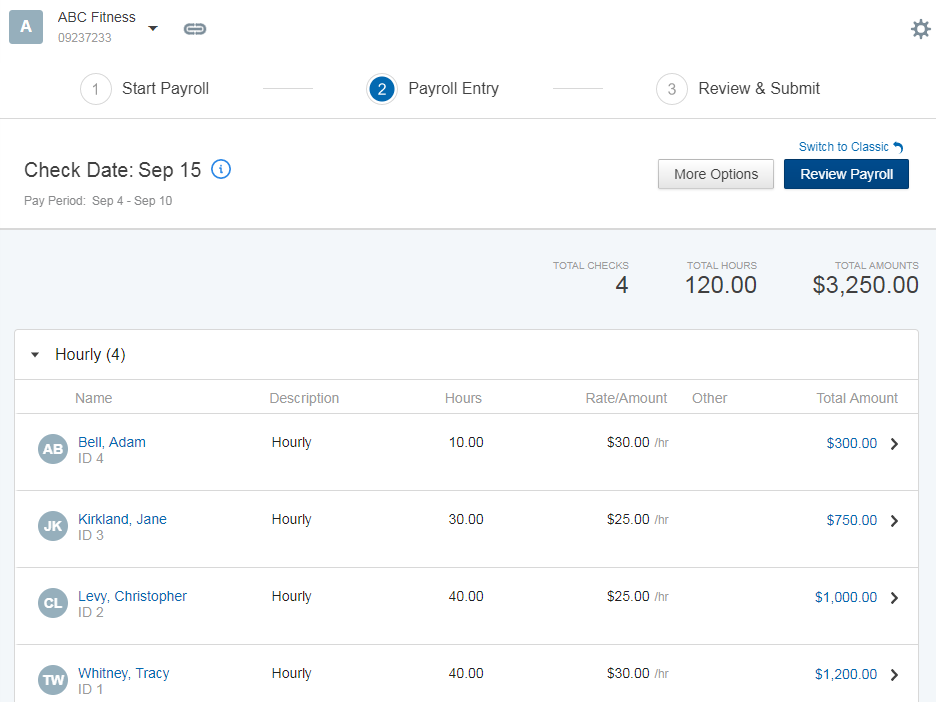The image size is (936, 702).
Task: Click the AB avatar for Adam Bell
Action: click(53, 449)
